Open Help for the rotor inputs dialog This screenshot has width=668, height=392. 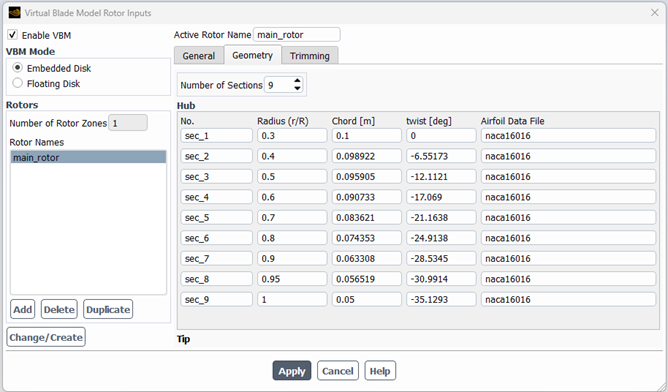pos(380,371)
